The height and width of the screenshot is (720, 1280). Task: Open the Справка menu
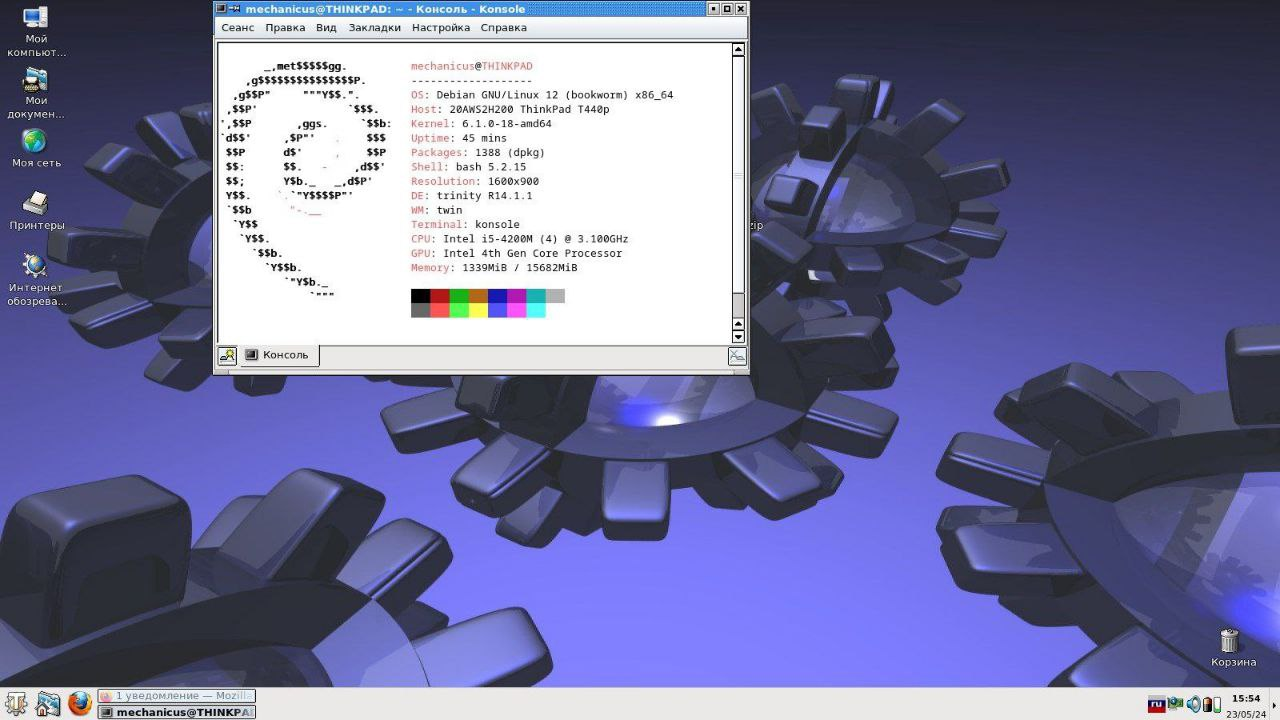503,28
